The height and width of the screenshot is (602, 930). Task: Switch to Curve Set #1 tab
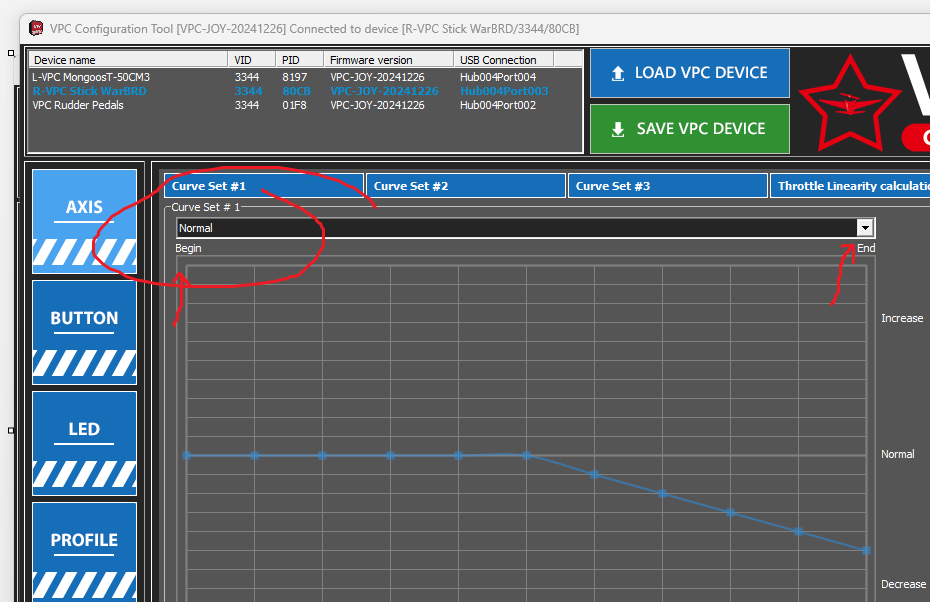tap(263, 186)
